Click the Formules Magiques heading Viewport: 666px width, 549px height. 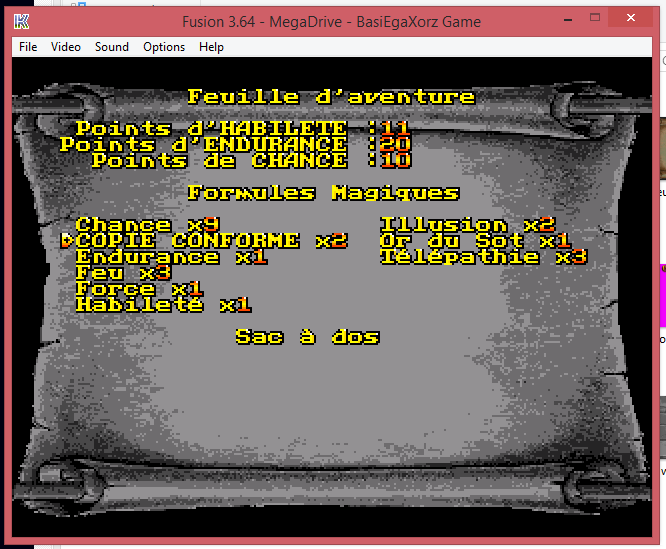pyautogui.click(x=323, y=193)
